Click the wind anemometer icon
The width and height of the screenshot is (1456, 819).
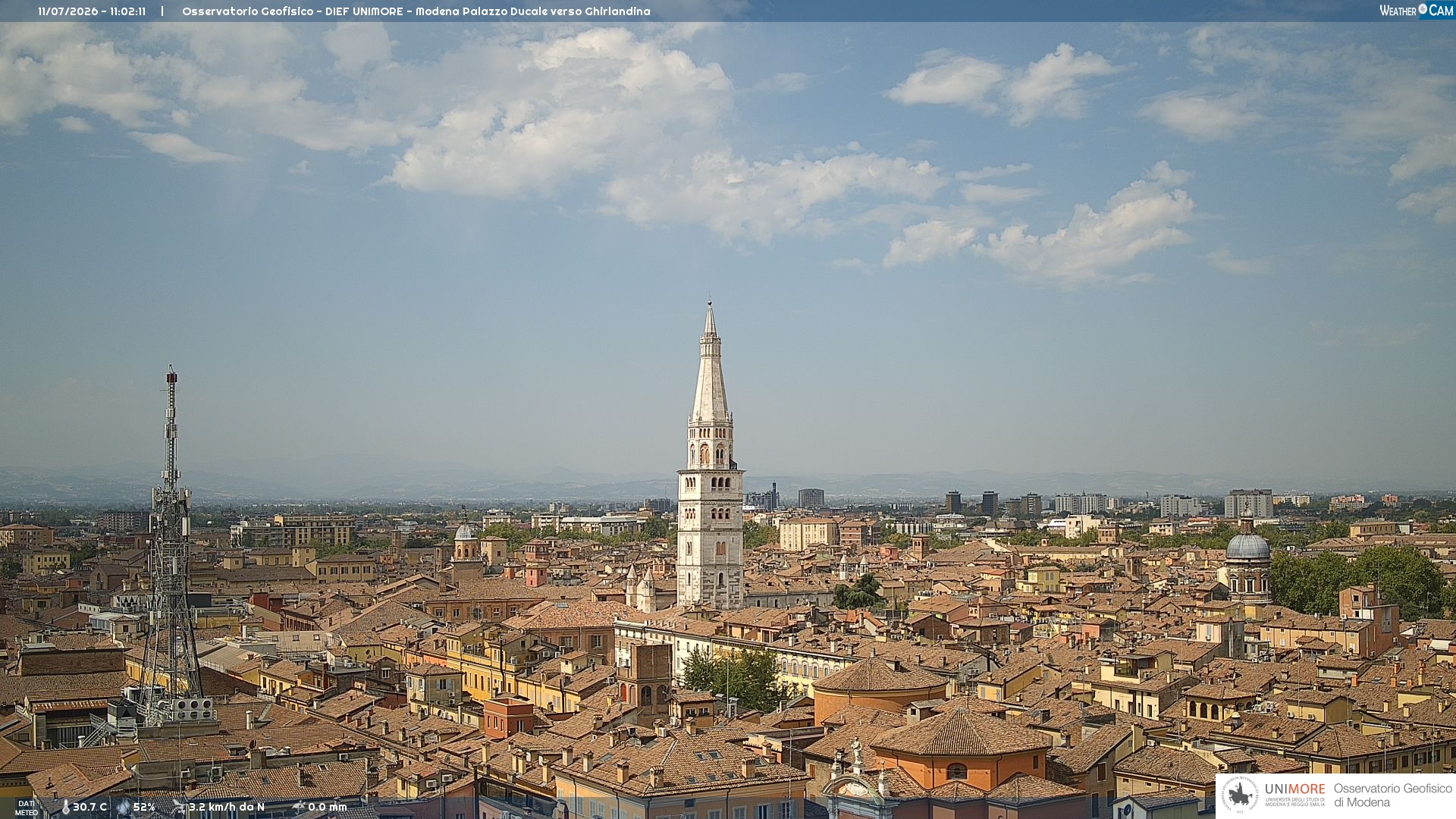[179, 808]
